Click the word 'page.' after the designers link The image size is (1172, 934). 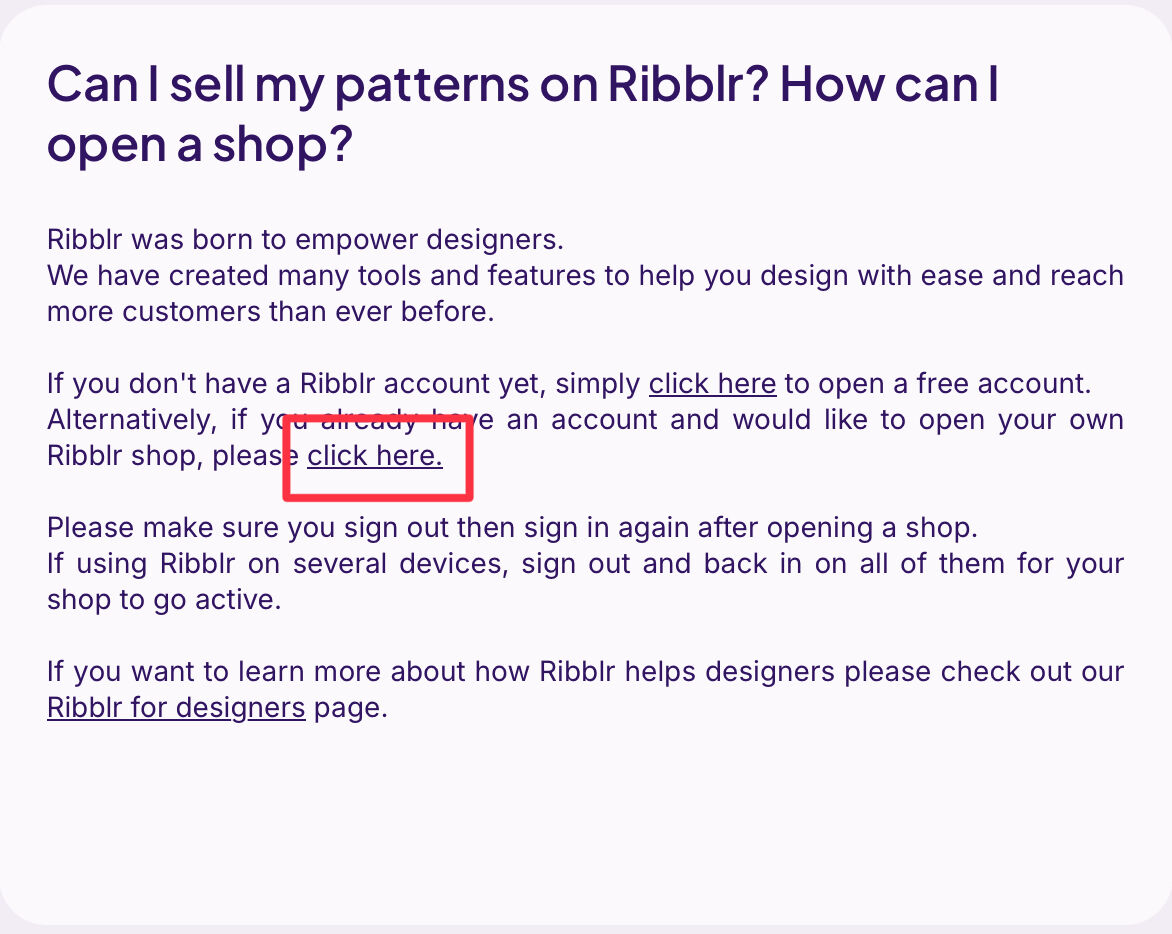pyautogui.click(x=351, y=707)
